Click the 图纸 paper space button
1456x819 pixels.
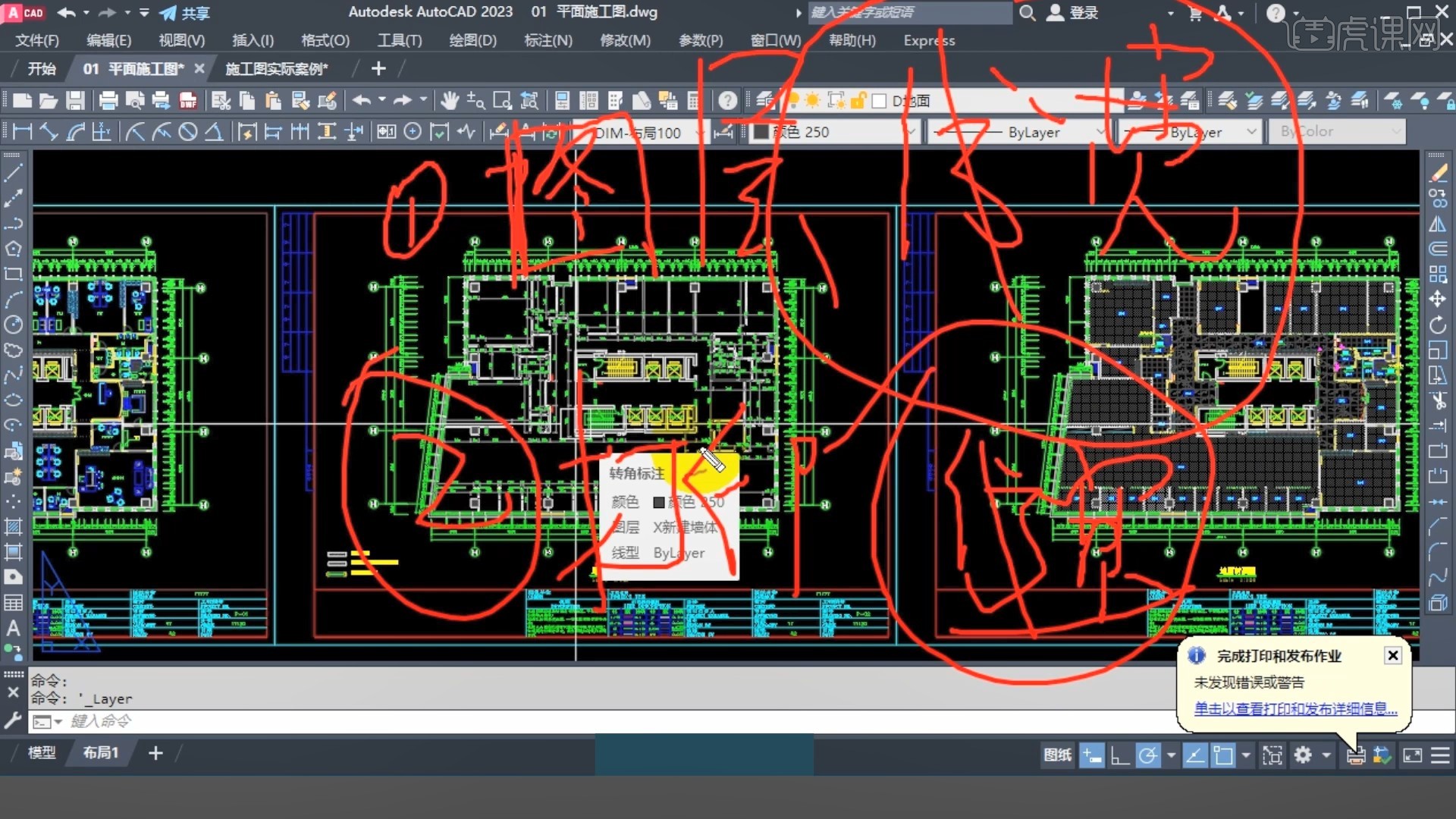(x=1058, y=755)
